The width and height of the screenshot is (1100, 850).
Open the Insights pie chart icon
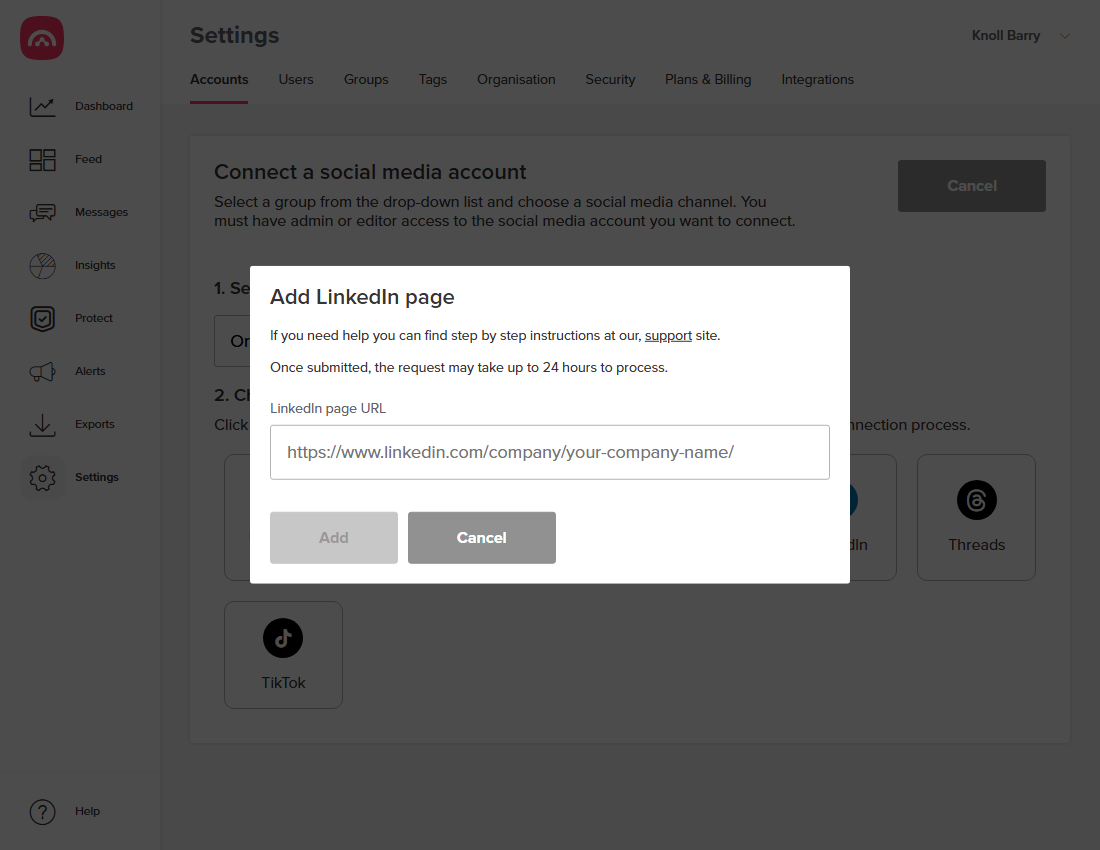(x=42, y=266)
